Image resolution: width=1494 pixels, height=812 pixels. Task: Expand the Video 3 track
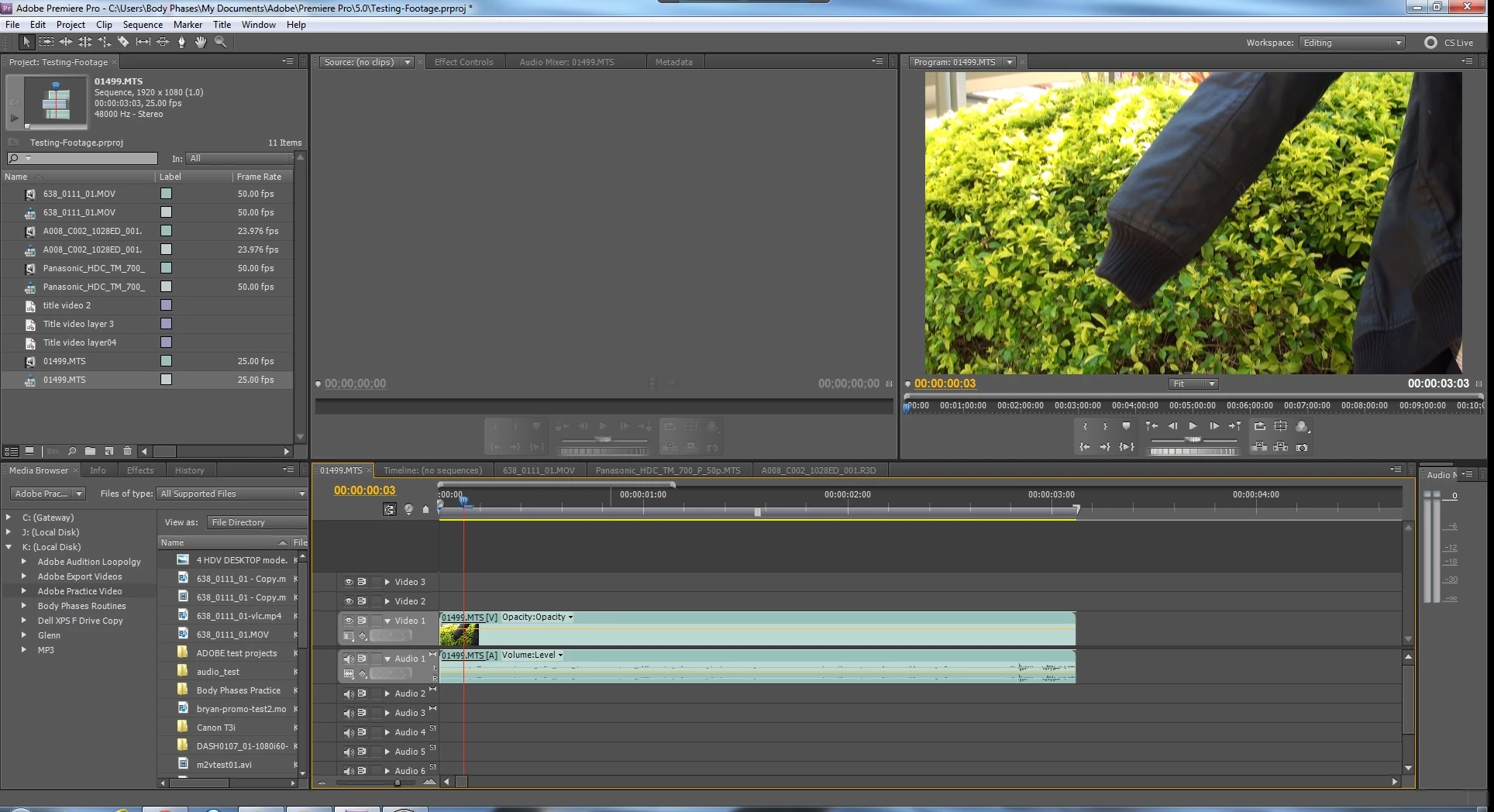click(387, 582)
